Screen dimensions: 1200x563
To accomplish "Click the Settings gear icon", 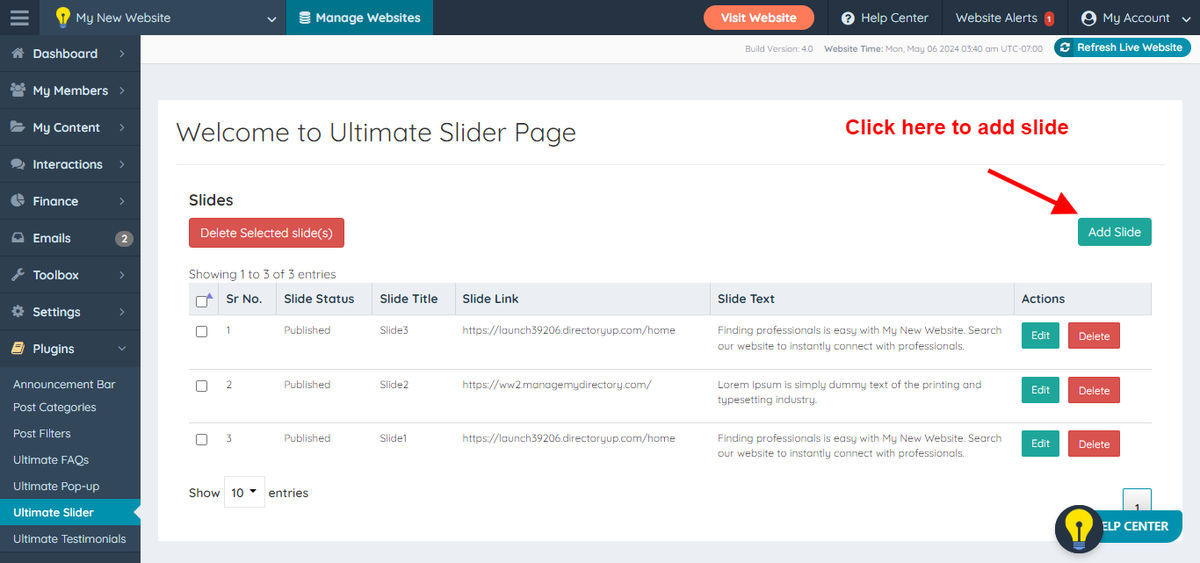I will pos(17,312).
